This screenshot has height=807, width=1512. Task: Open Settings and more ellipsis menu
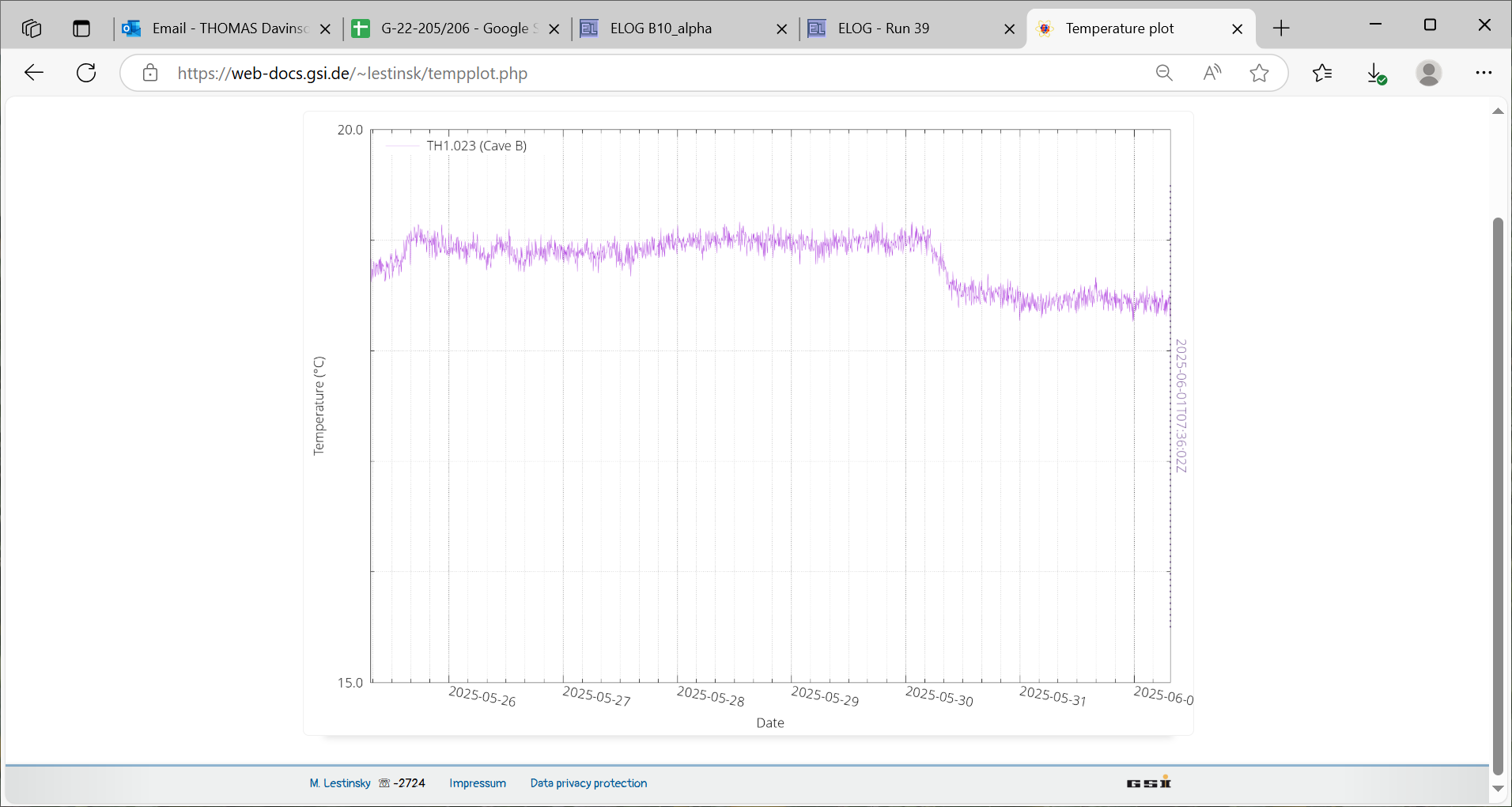(x=1484, y=74)
